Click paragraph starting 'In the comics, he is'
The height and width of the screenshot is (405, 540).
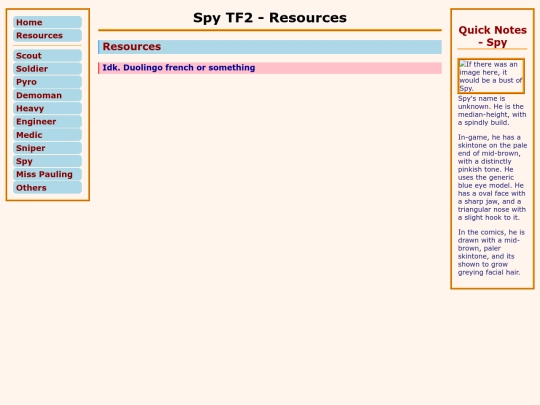pos(492,252)
